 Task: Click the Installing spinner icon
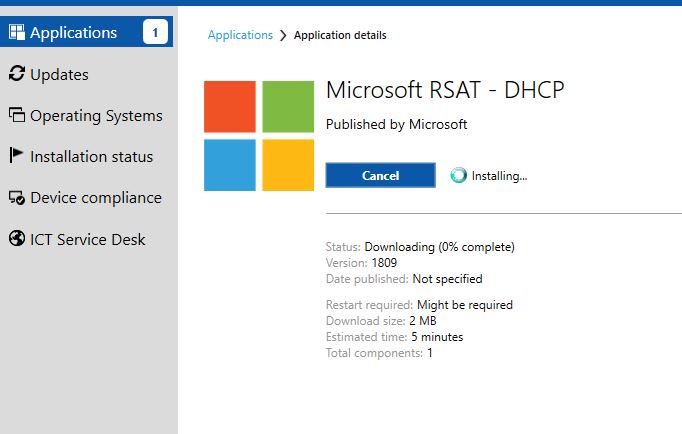point(458,175)
